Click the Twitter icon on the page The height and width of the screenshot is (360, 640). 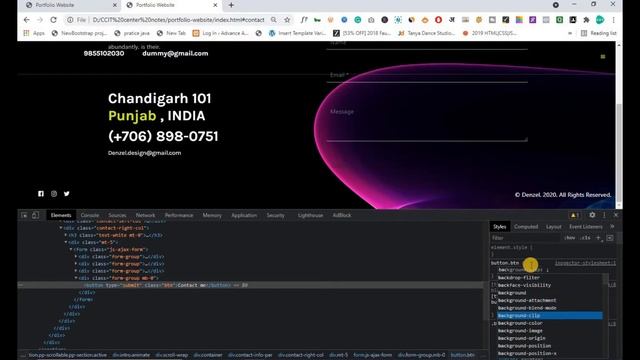(x=67, y=193)
